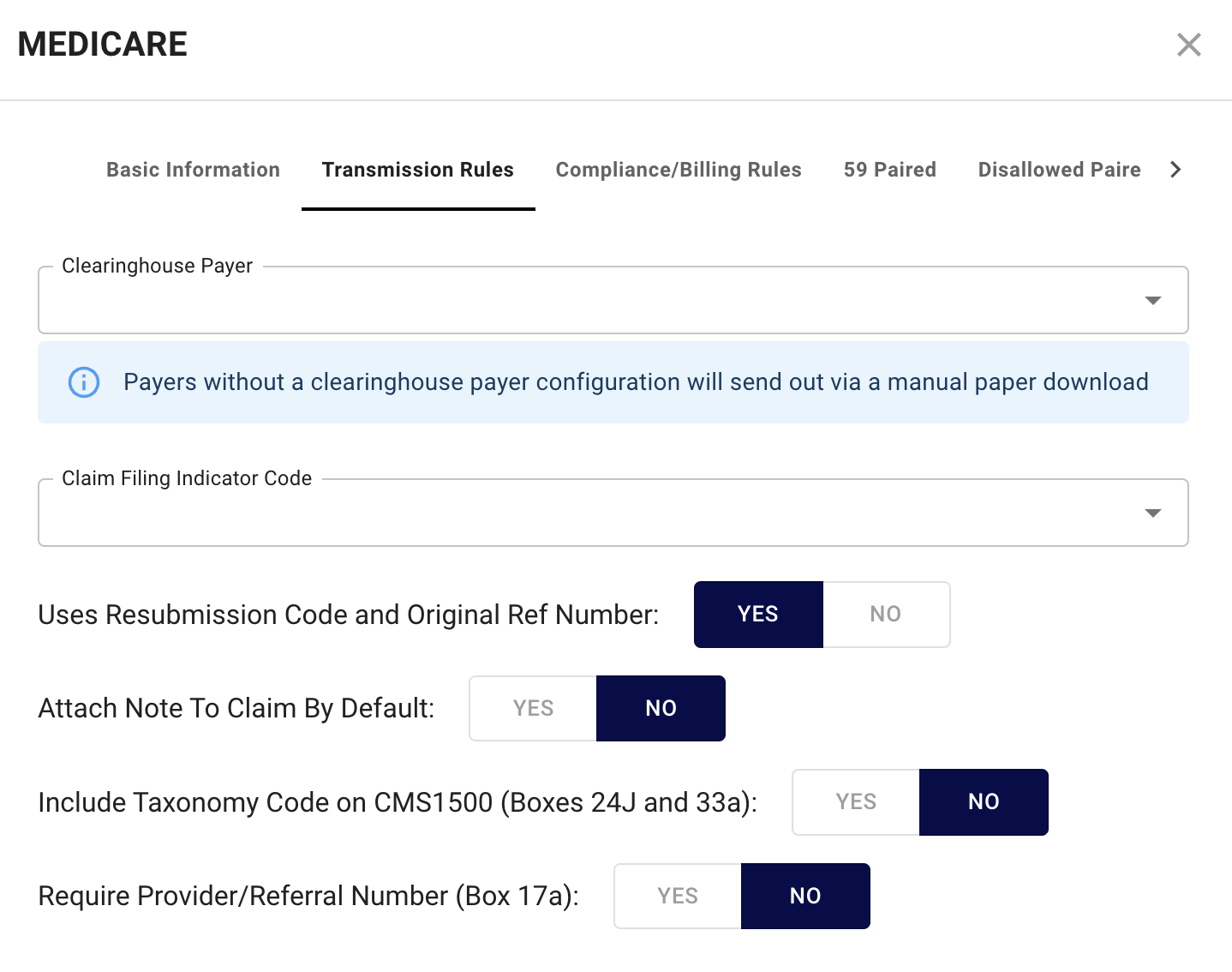Click inside the Clearinghouse Payer field

[x=613, y=300]
